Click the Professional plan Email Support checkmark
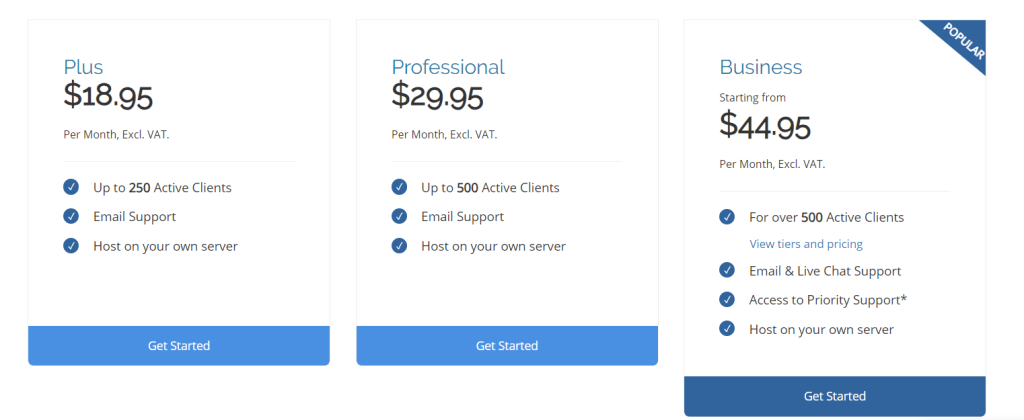Image resolution: width=1024 pixels, height=420 pixels. click(399, 216)
